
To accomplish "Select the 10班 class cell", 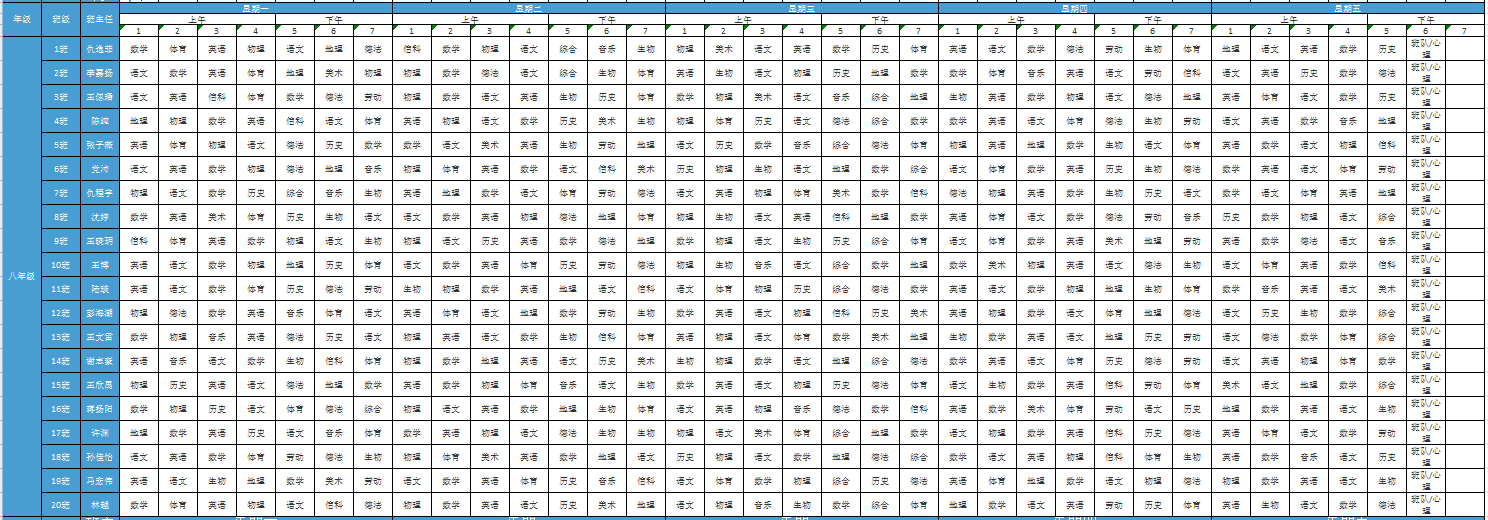I will (x=60, y=264).
